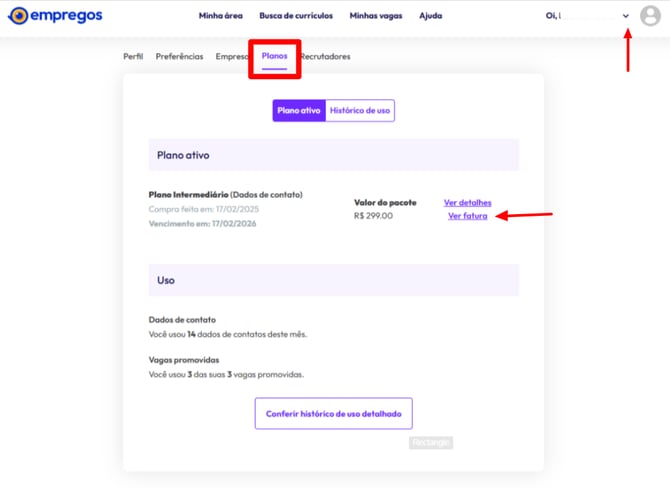The image size is (670, 488).
Task: Open the Ver detalhes link
Action: tap(467, 203)
